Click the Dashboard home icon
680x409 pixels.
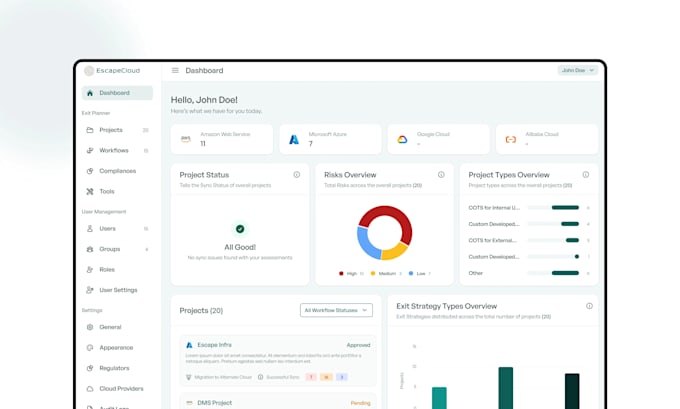coord(90,93)
